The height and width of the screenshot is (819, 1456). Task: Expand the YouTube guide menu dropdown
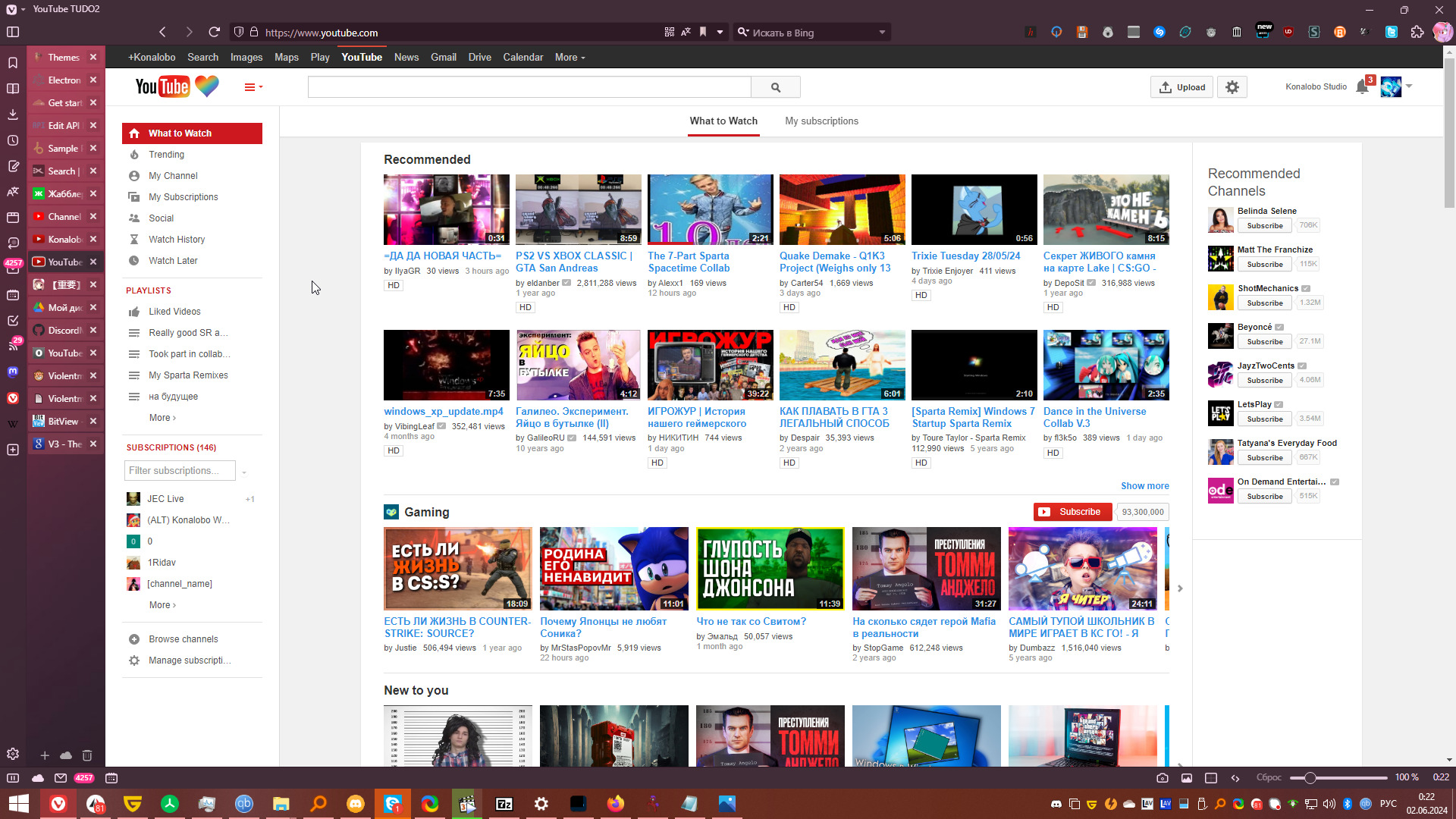click(253, 87)
